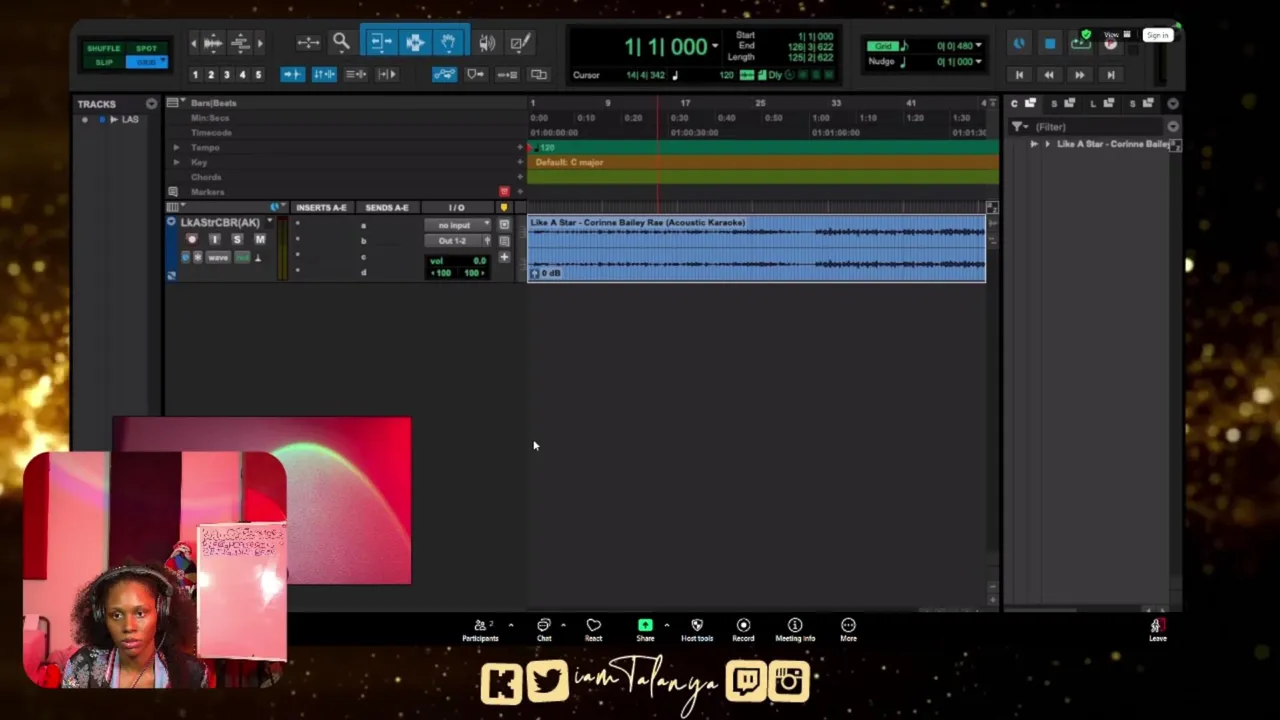1280x720 pixels.
Task: Expand the Tempo ruler
Action: coord(177,147)
